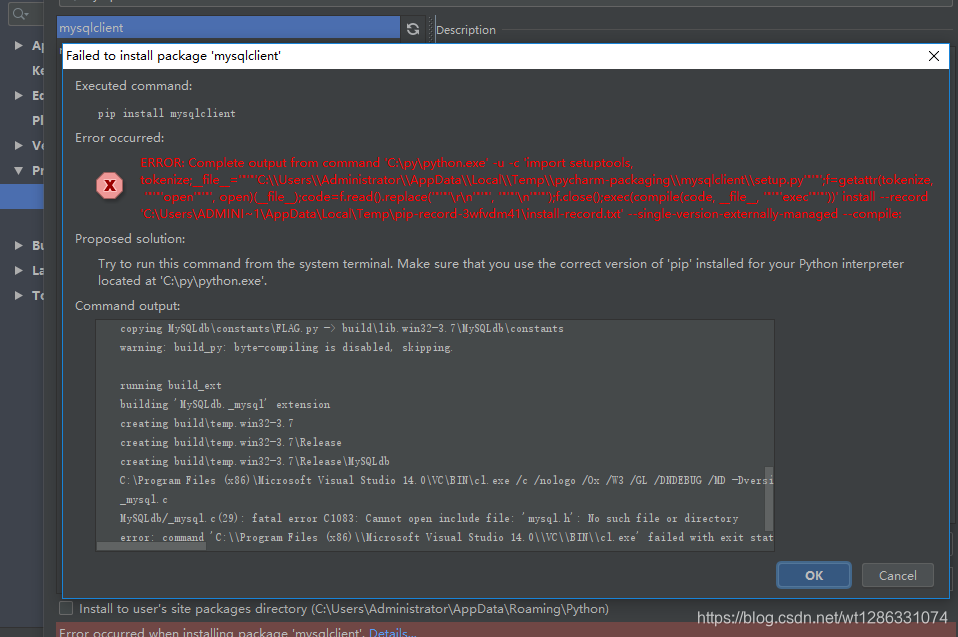Expand the first settings tree arrow
This screenshot has width=958, height=637.
18,45
